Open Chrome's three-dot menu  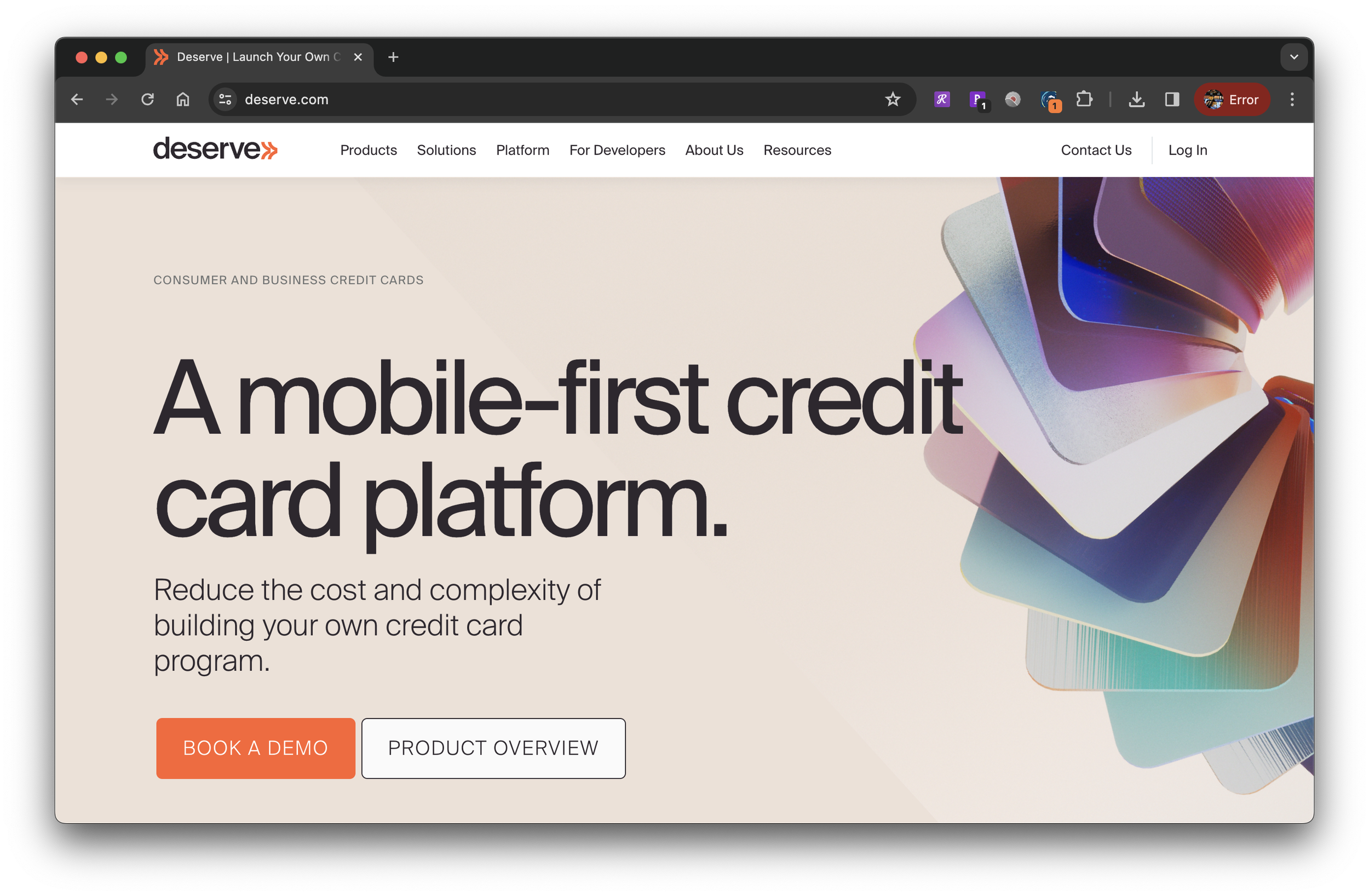click(x=1292, y=100)
